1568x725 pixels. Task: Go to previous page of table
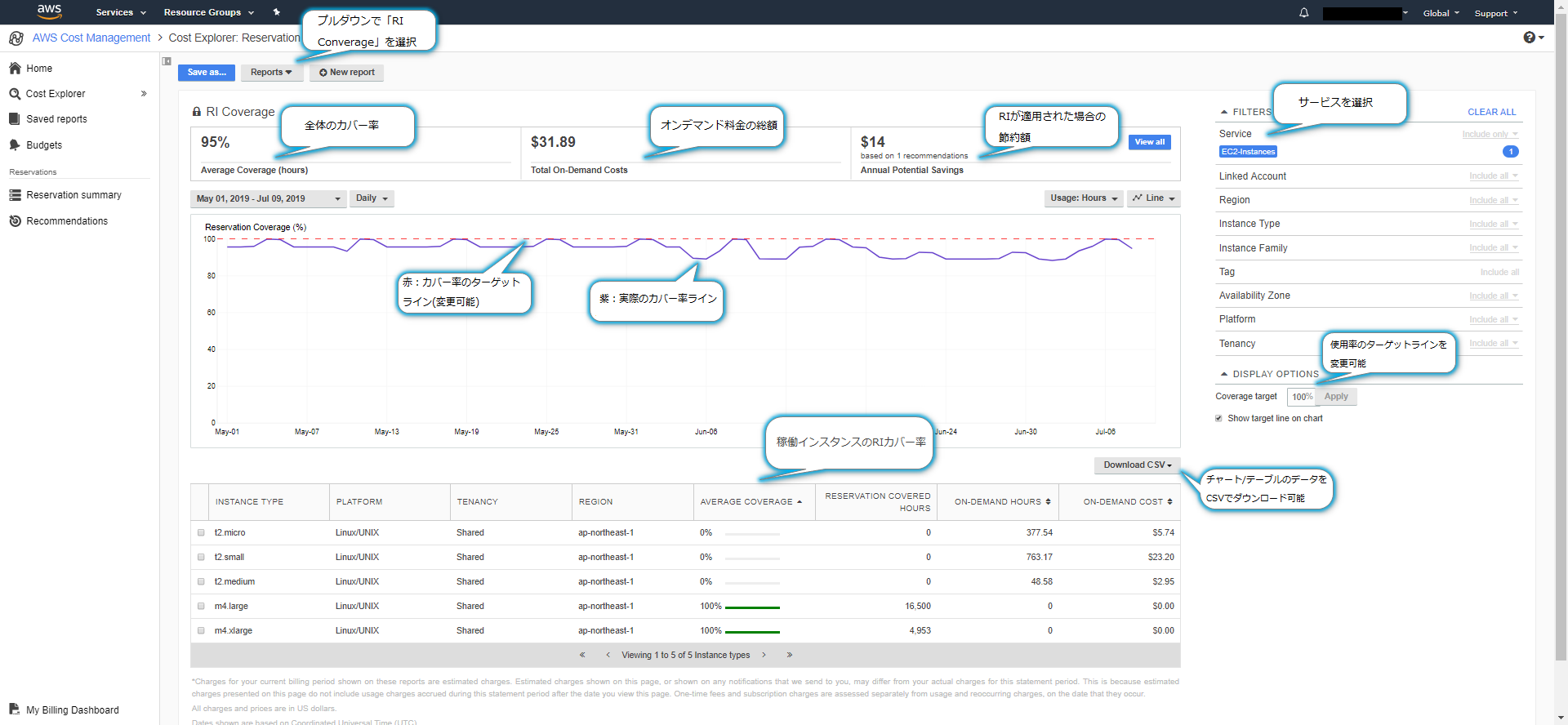tap(608, 655)
